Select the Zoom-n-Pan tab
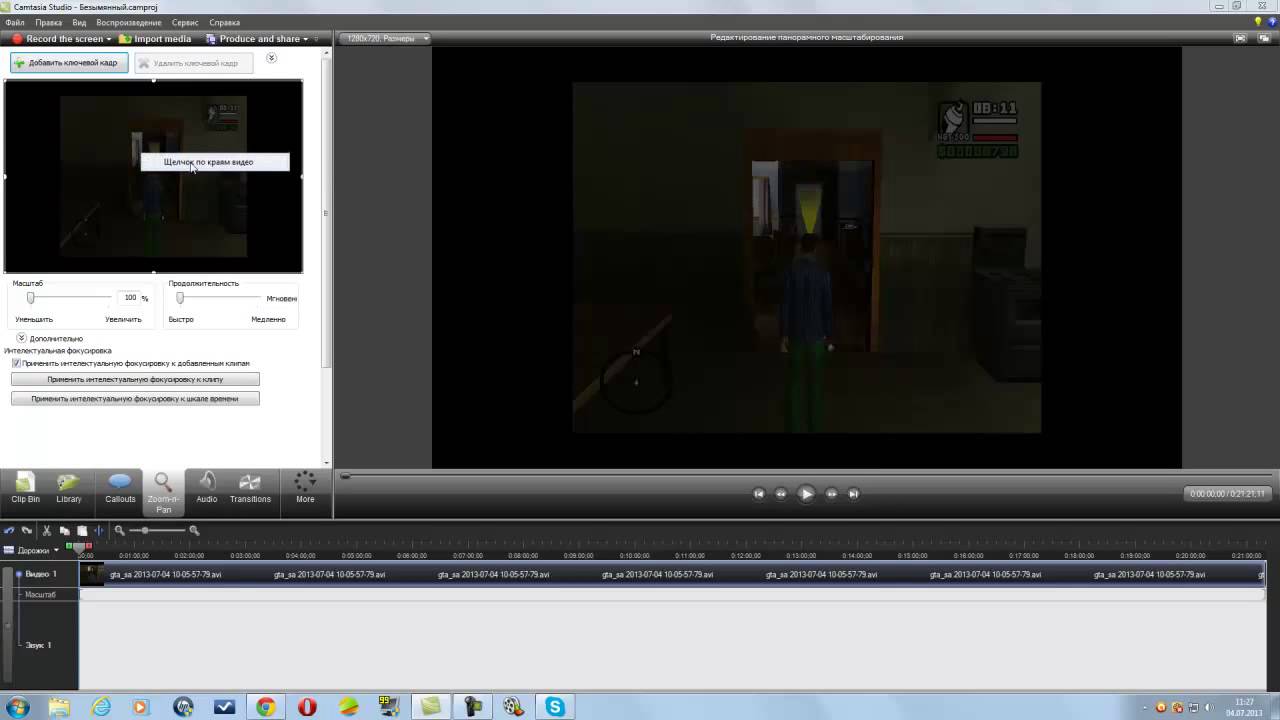The width and height of the screenshot is (1280, 720). click(x=163, y=493)
